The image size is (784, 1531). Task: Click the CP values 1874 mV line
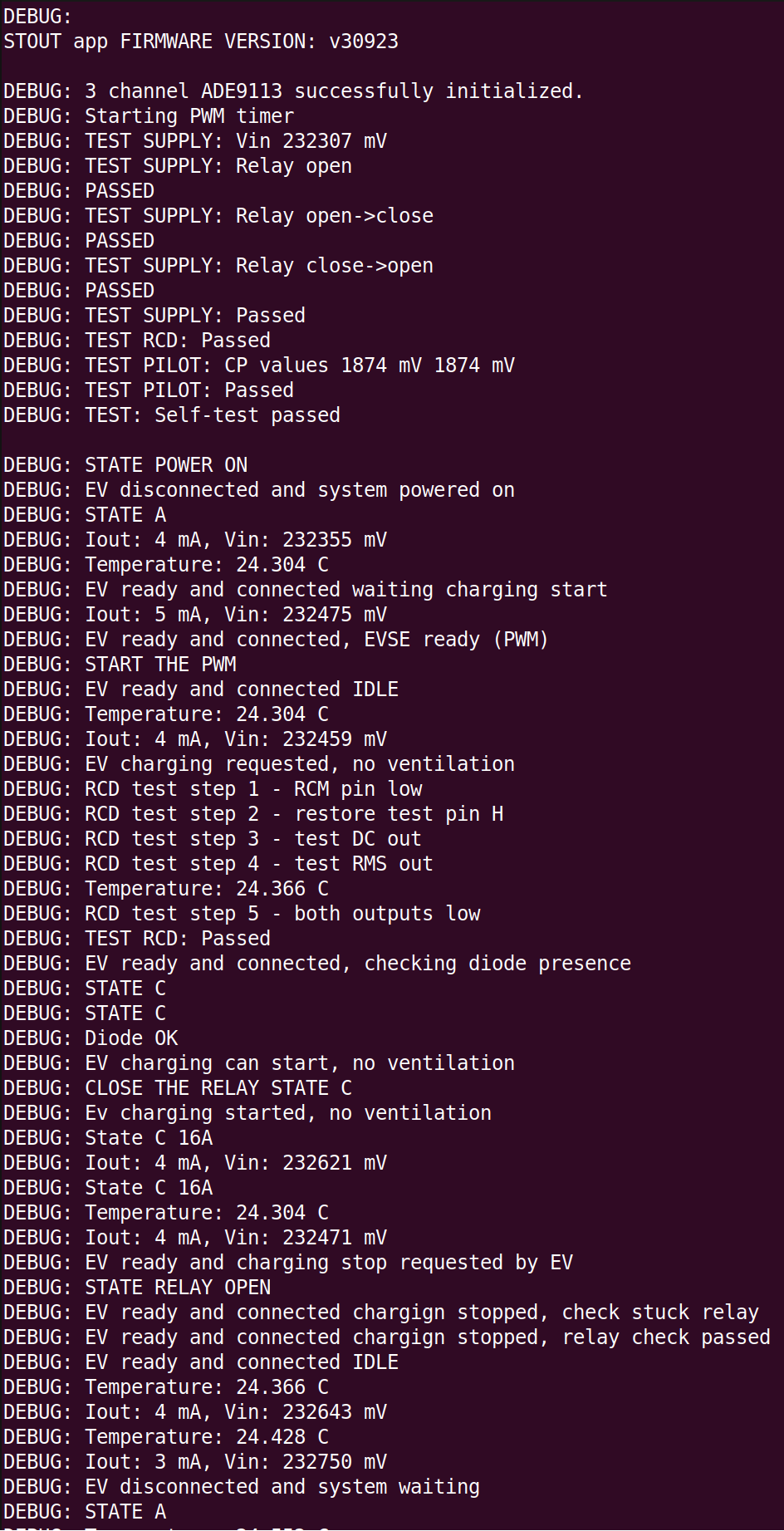[300, 366]
